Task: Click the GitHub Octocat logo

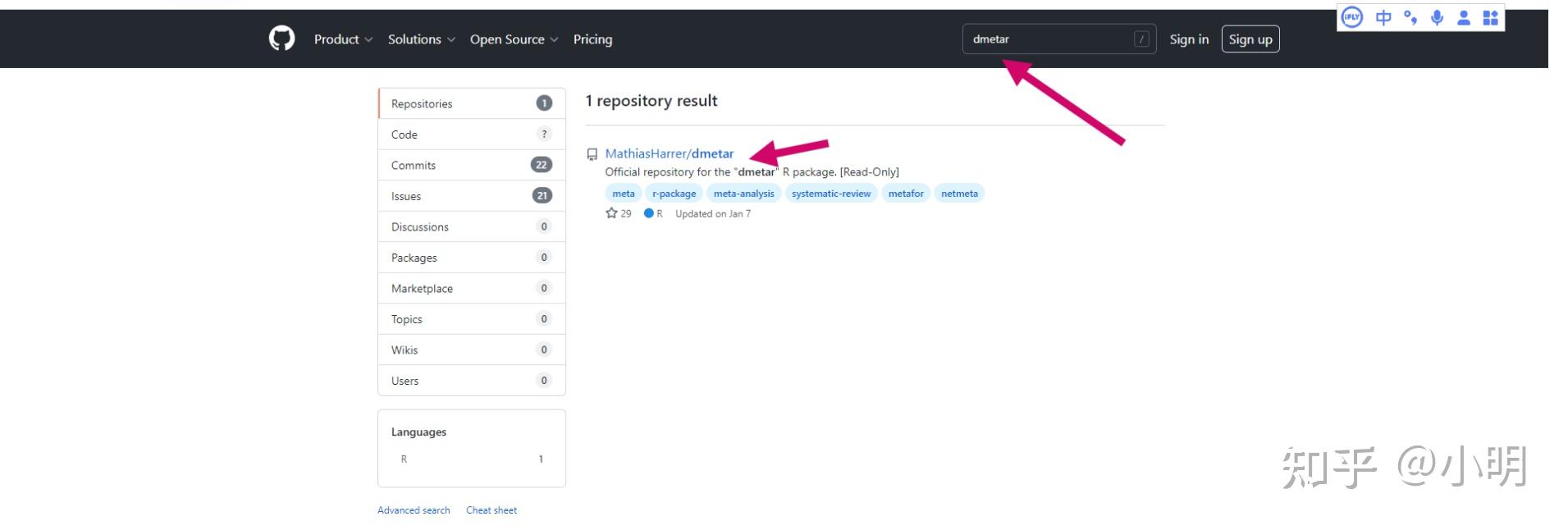Action: [x=281, y=39]
